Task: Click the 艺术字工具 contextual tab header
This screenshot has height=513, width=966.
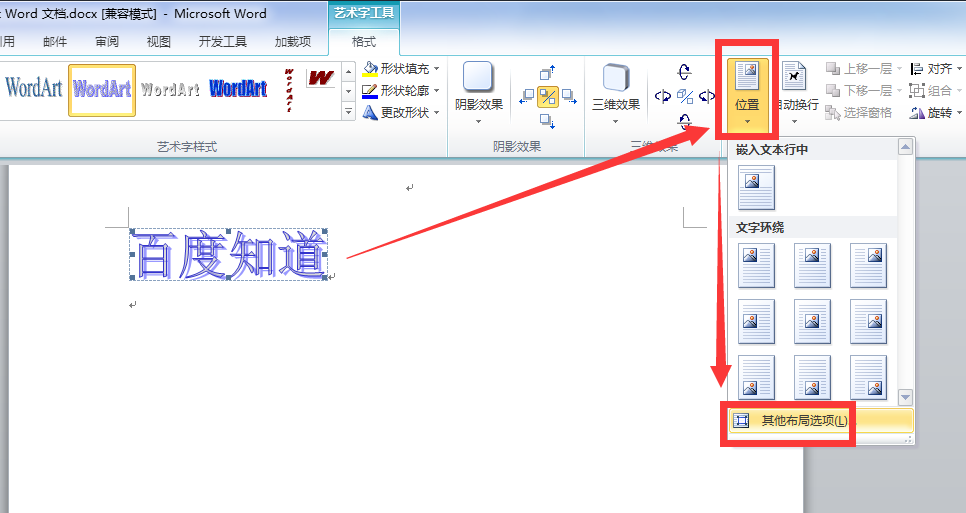Action: pos(363,13)
